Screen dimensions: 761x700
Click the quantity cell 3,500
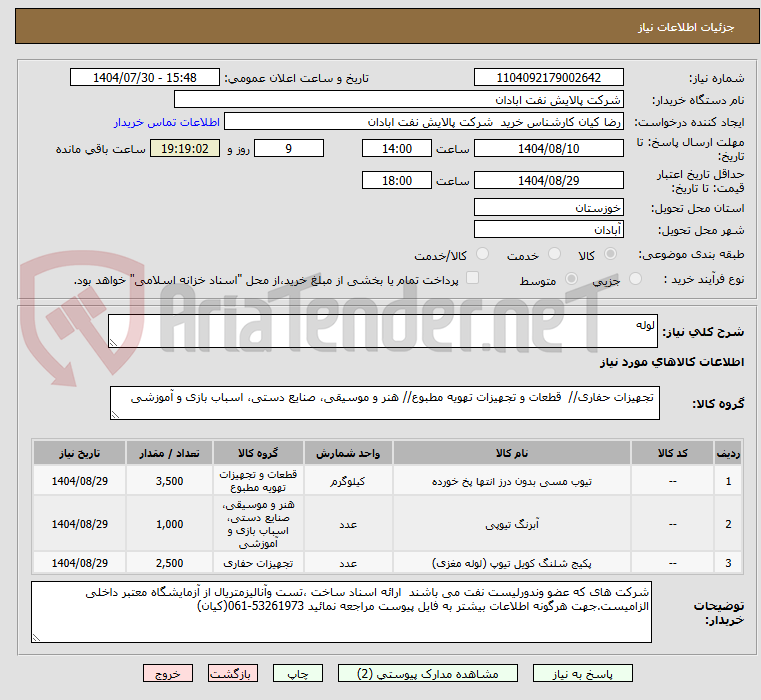(x=169, y=481)
